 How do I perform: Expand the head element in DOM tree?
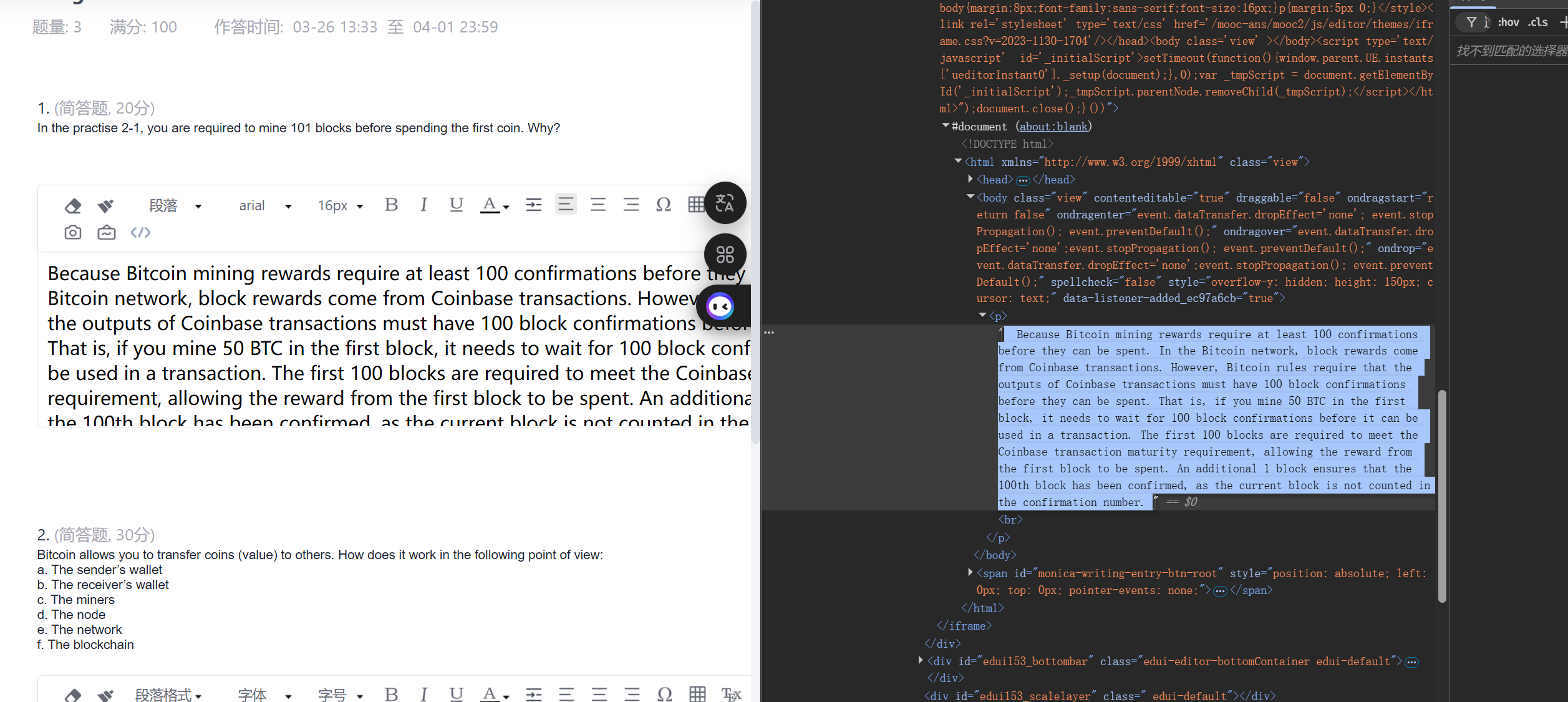pyautogui.click(x=970, y=179)
